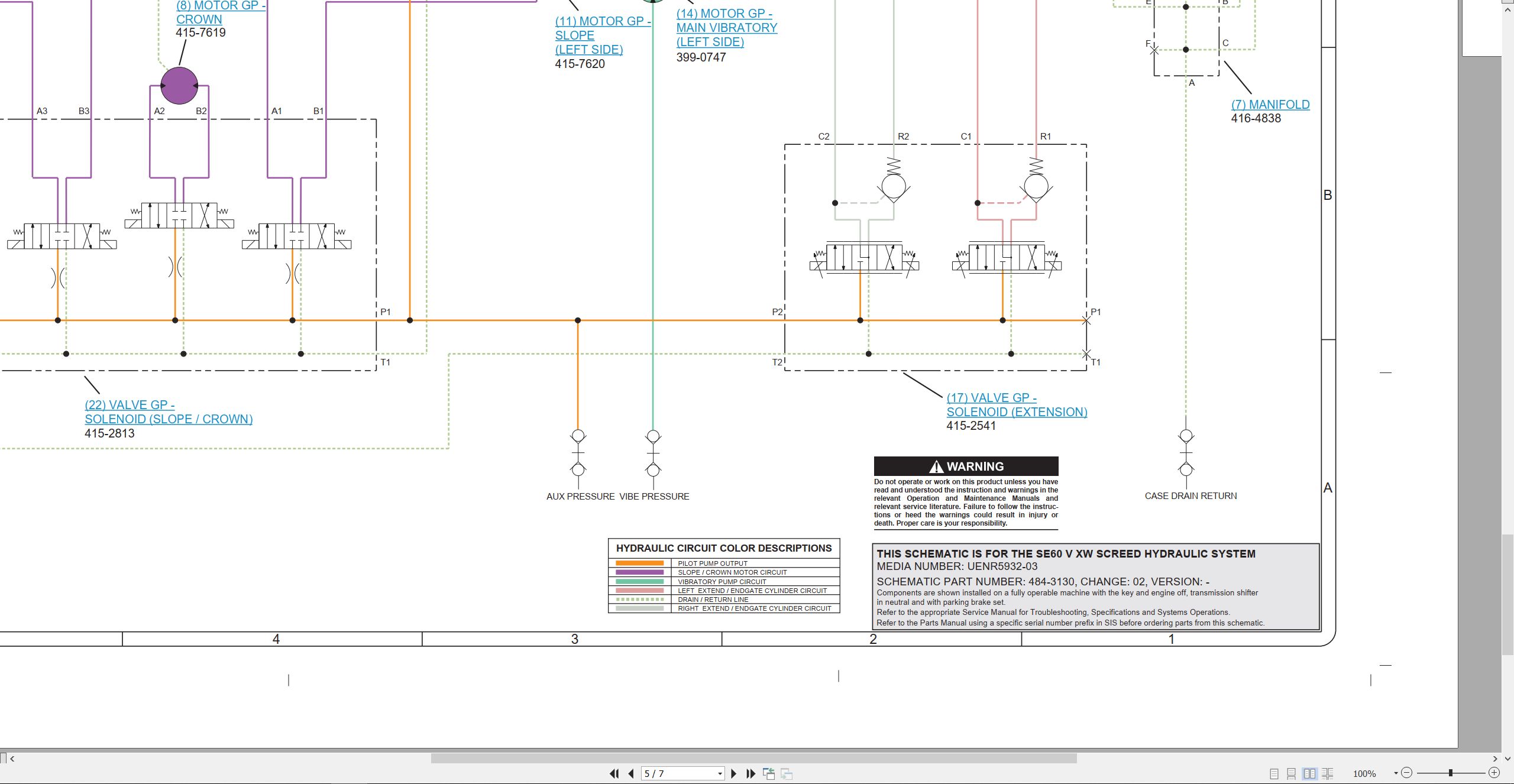
Task: Switch to single page layout
Action: click(x=1274, y=773)
